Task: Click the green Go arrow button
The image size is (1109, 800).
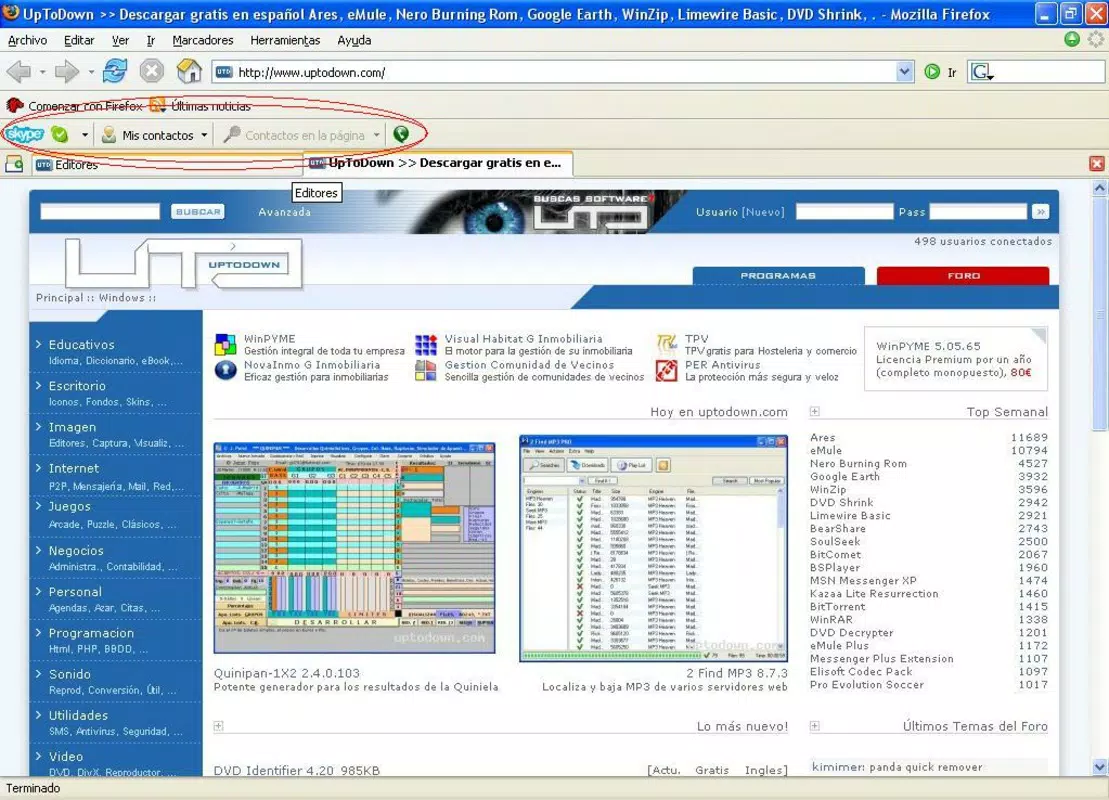Action: 932,71
